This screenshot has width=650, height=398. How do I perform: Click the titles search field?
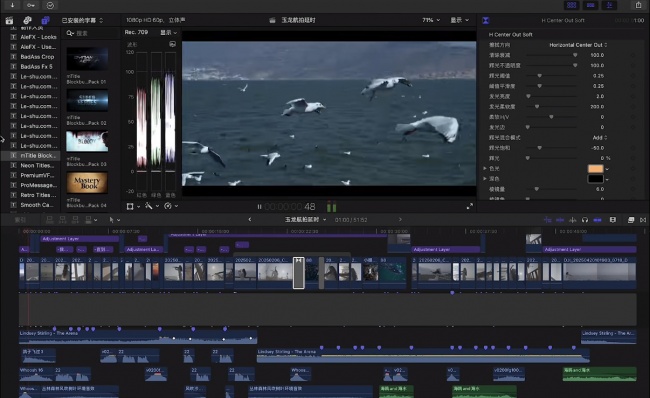(90, 33)
